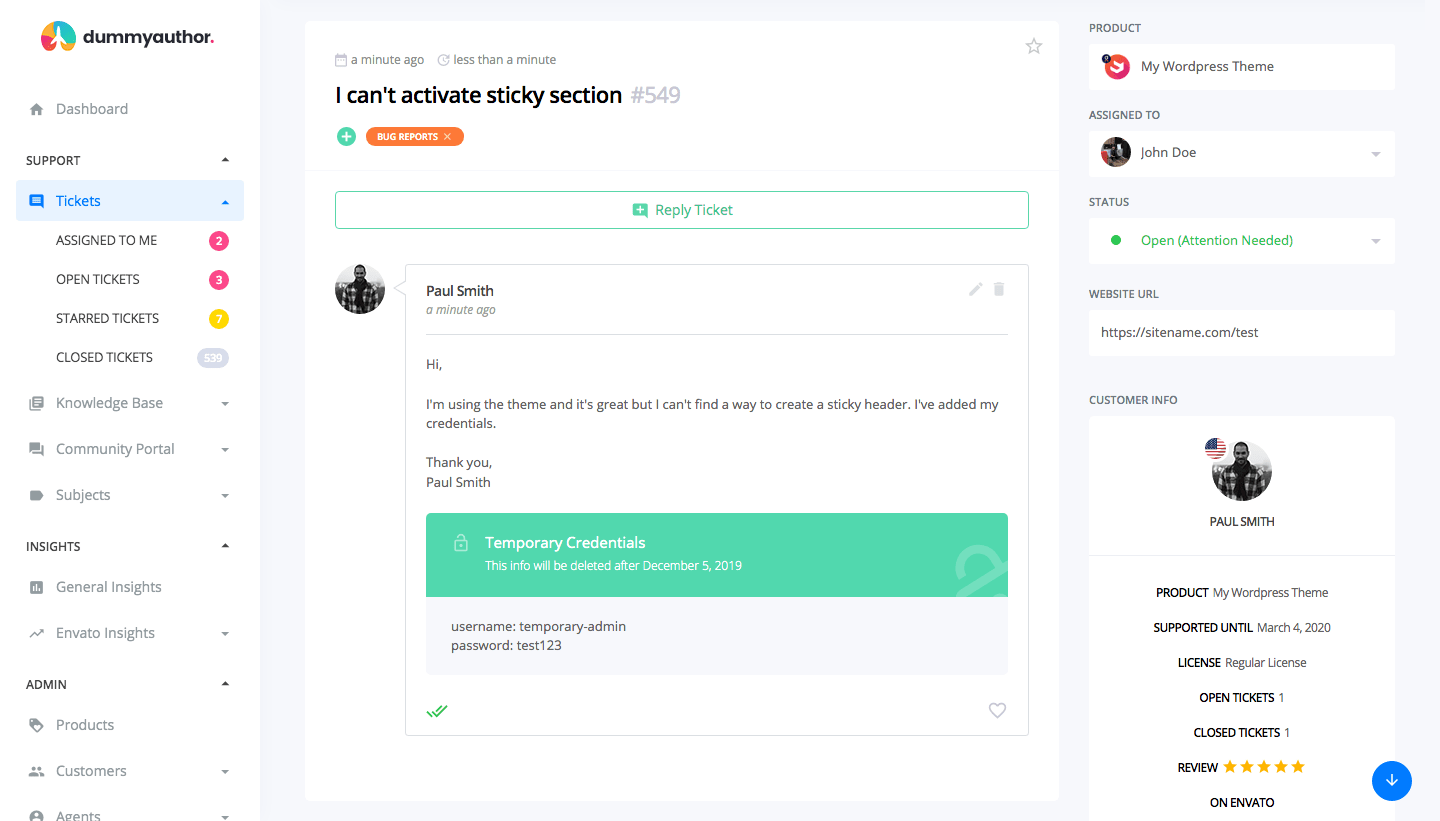Click the Dashboard home icon
Screen dimensions: 1440x821
37,109
